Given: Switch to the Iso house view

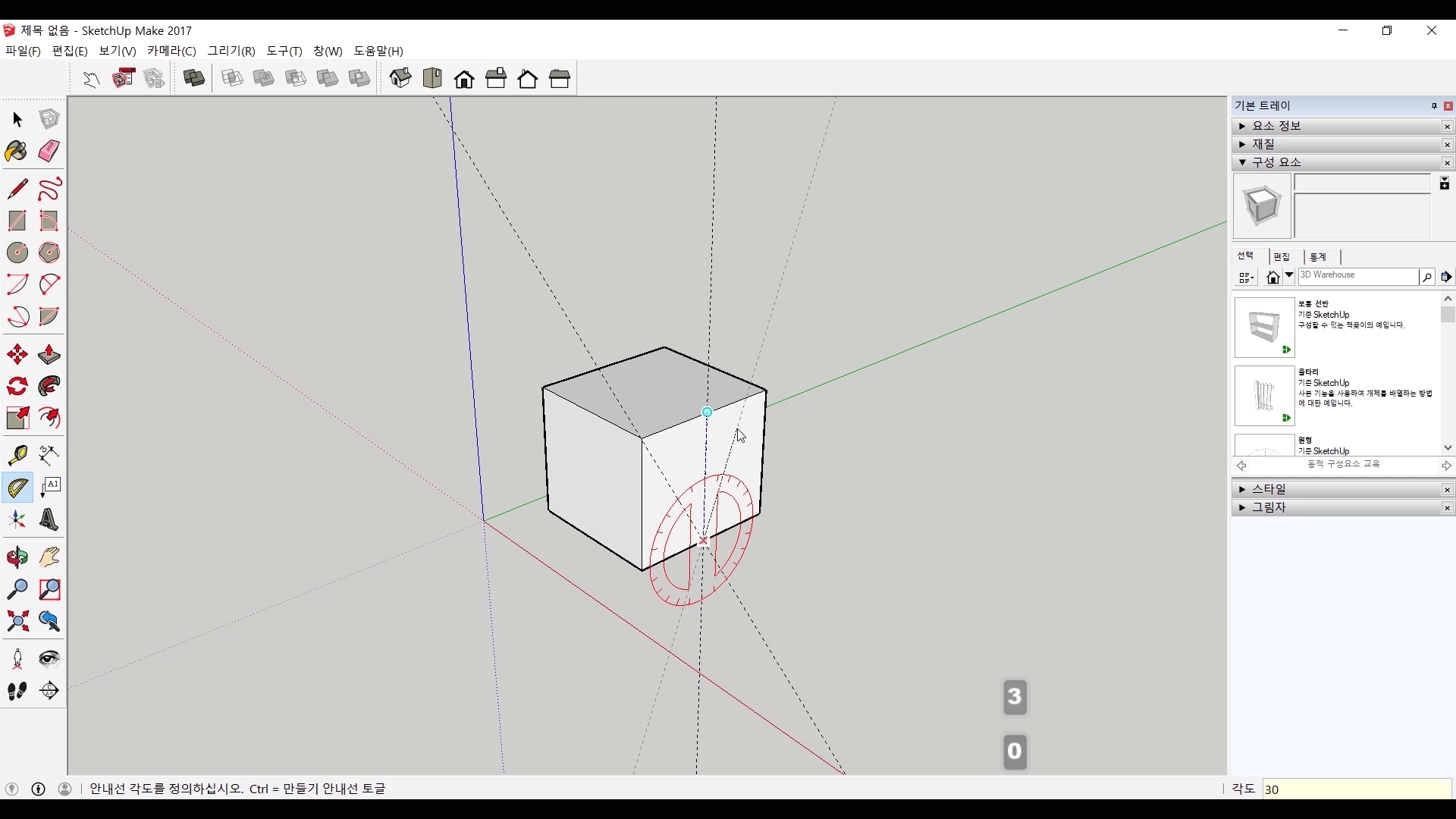Looking at the screenshot, I should 400,78.
